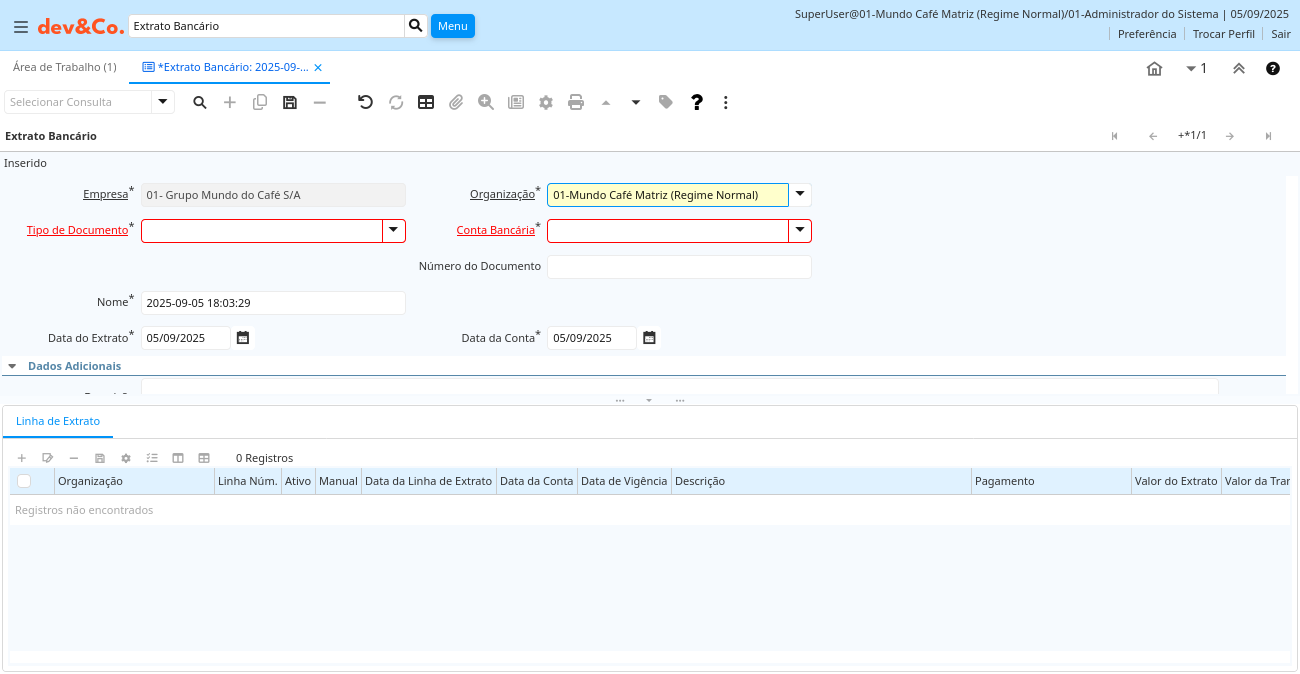
Task: Tick the select-all checkbox in grid header
Action: click(x=24, y=481)
